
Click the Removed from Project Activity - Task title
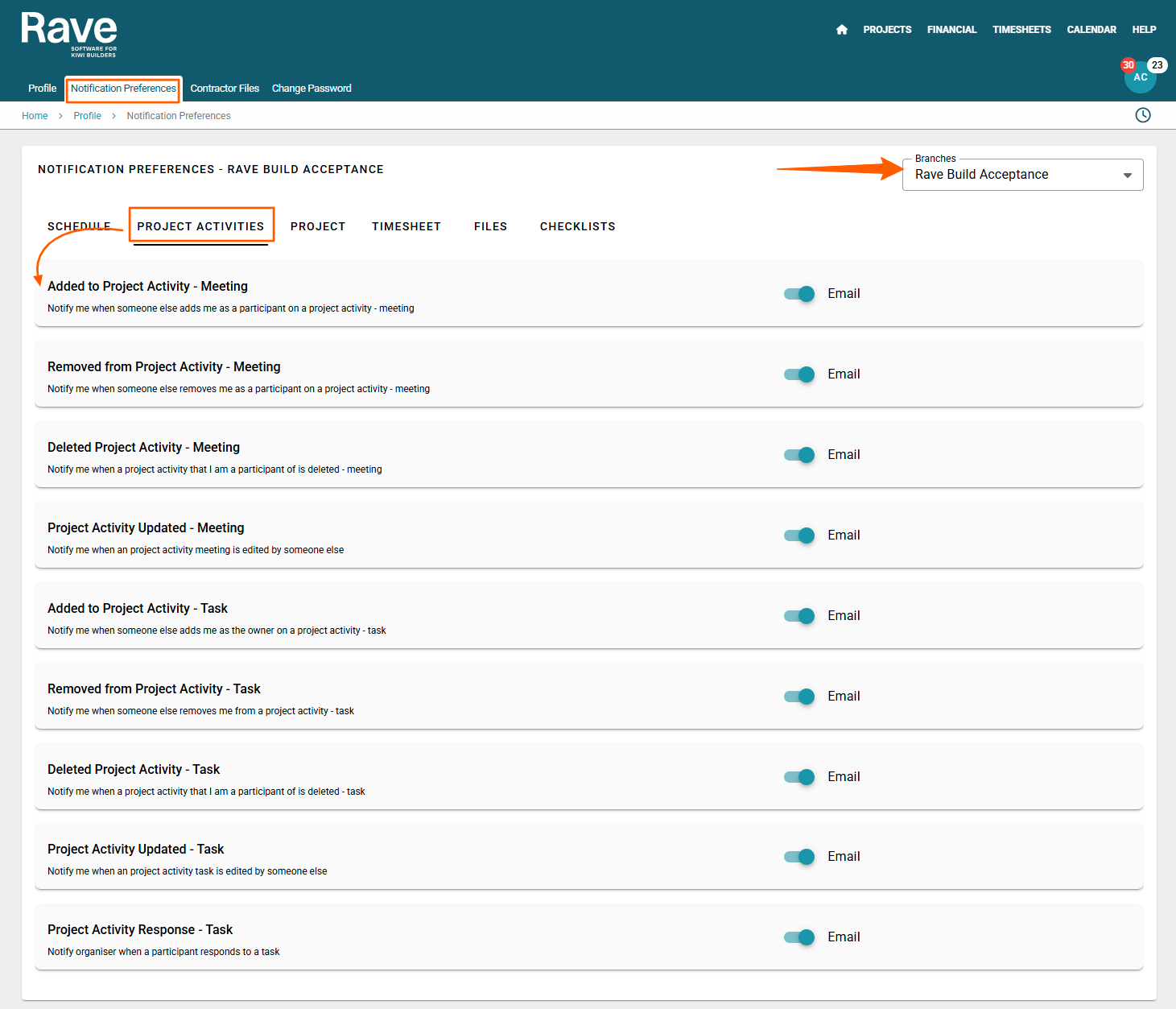pos(154,689)
